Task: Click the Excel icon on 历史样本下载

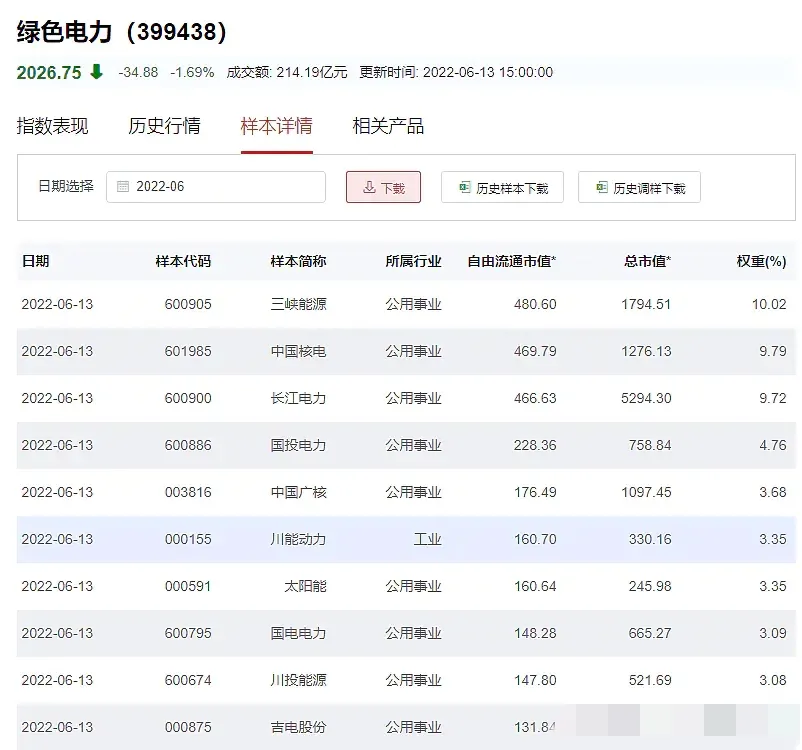Action: [464, 187]
